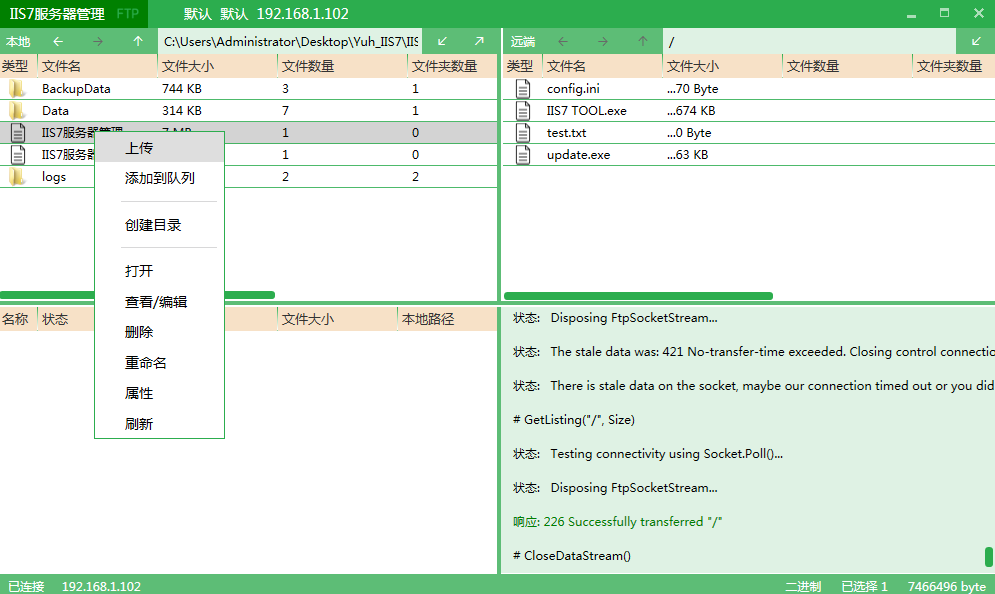Image resolution: width=995 pixels, height=594 pixels.
Task: Click the remote panel's down-left arrow icon
Action: (x=977, y=42)
